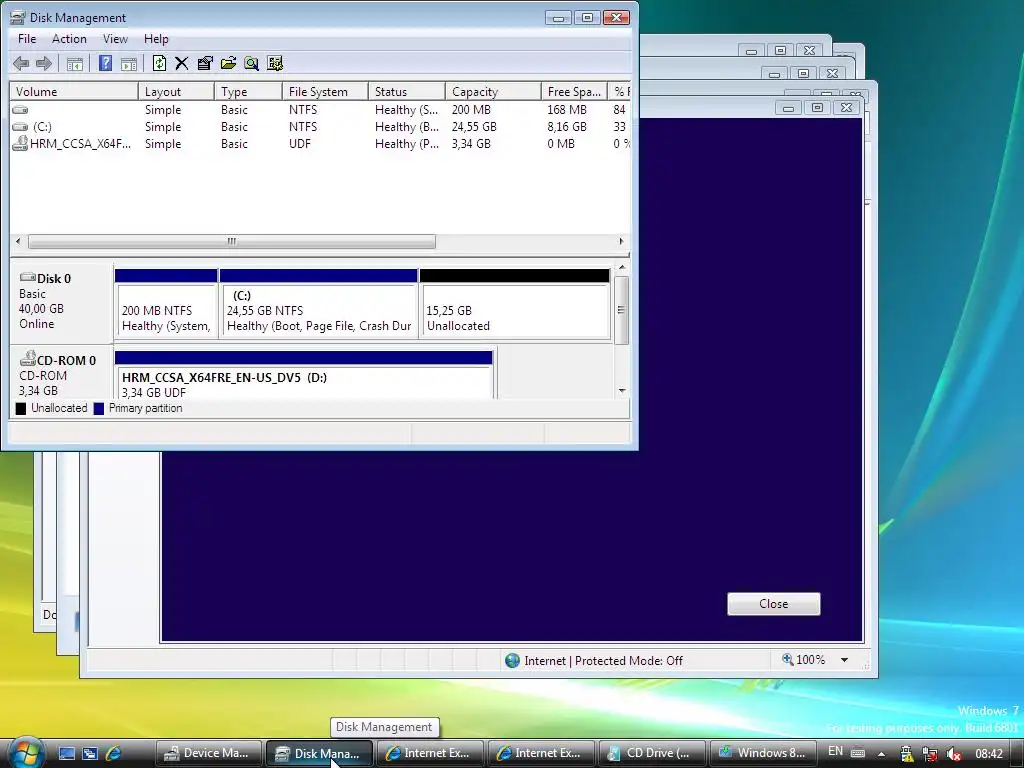Launch Internet Explorer from the quick launch bar
The image size is (1024, 768).
[x=113, y=753]
